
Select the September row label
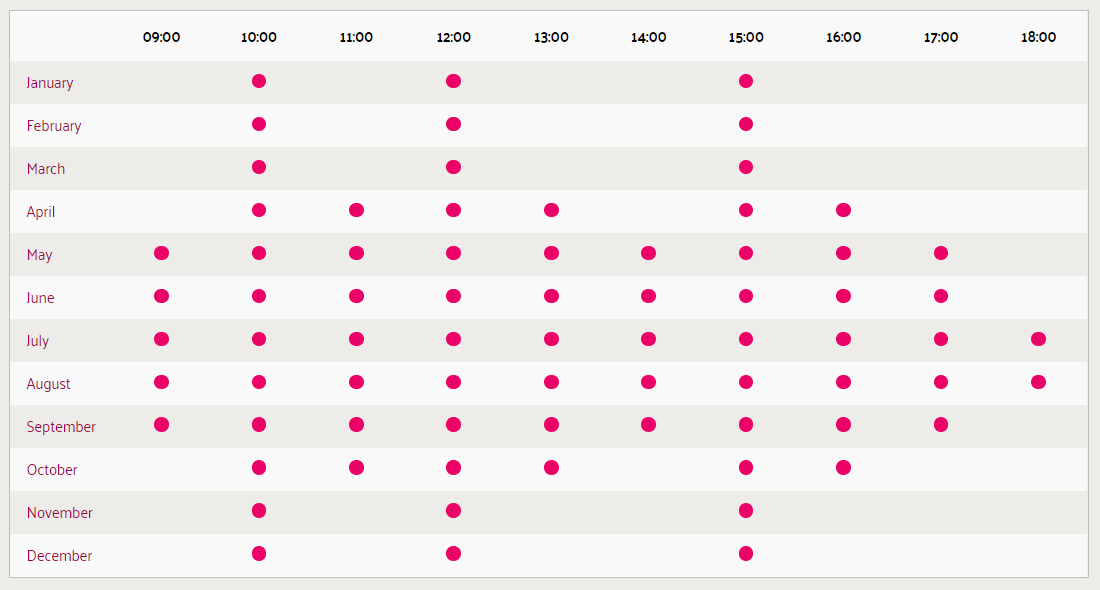click(61, 427)
